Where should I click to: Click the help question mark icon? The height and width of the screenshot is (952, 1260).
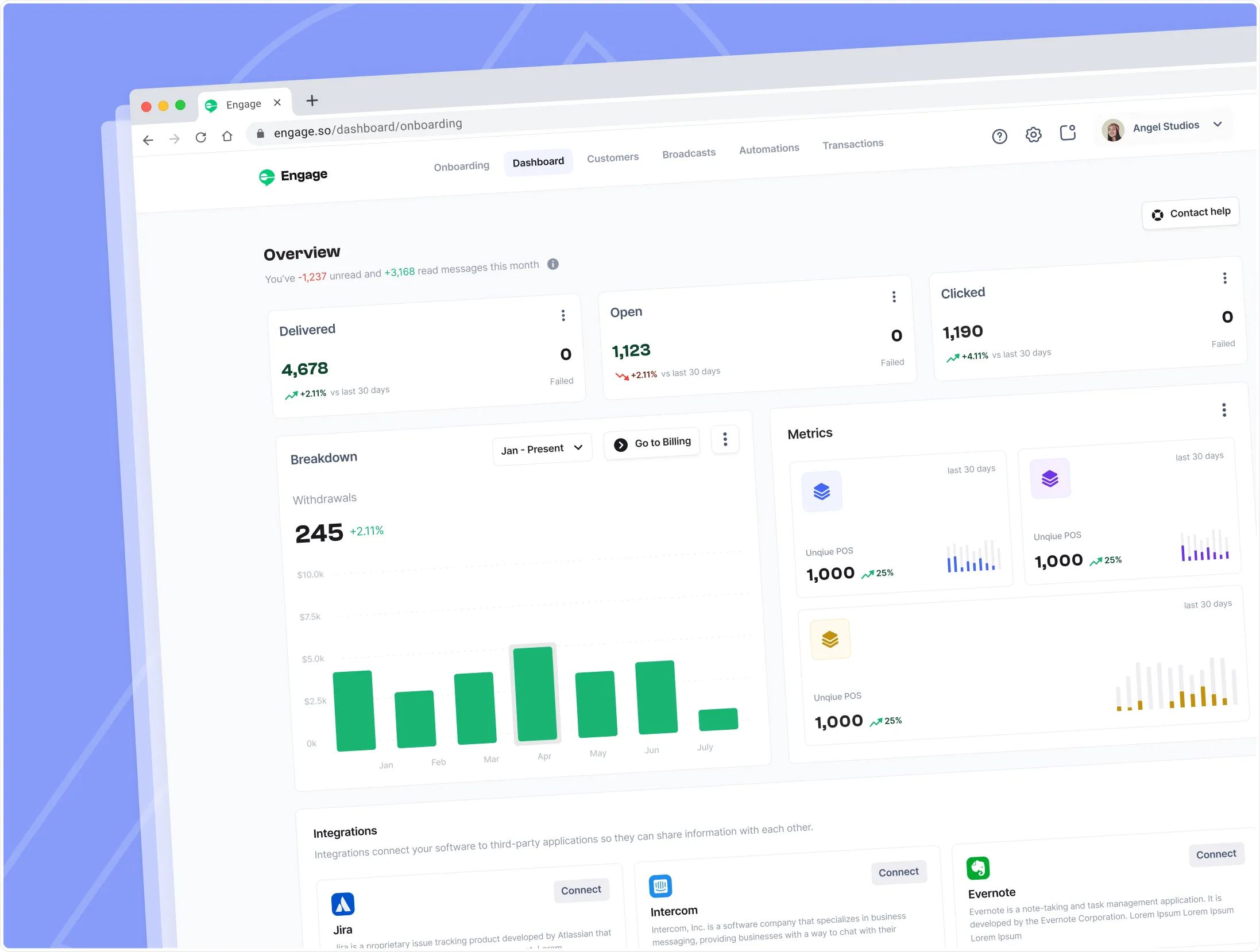coord(999,137)
